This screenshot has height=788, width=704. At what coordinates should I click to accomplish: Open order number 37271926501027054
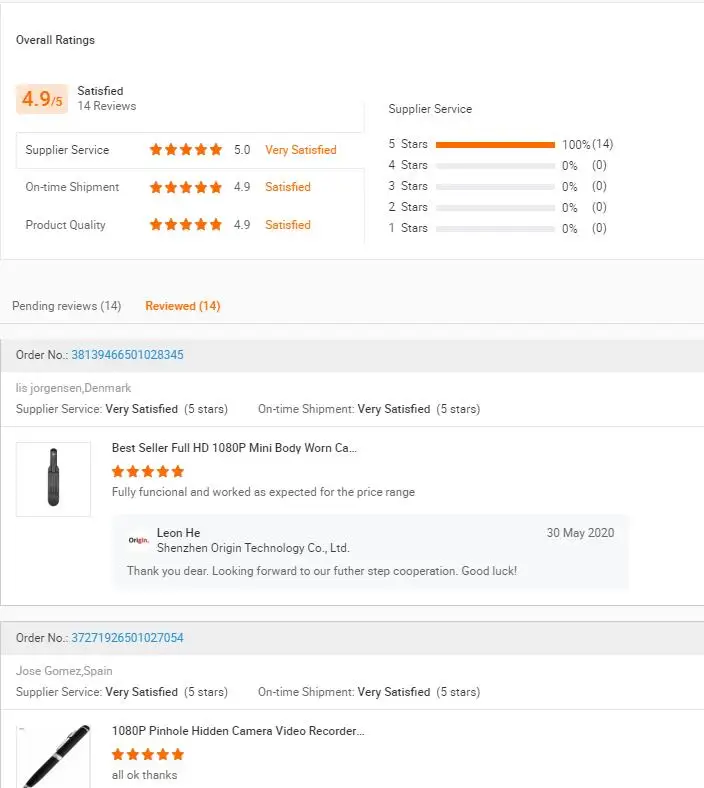(x=127, y=638)
